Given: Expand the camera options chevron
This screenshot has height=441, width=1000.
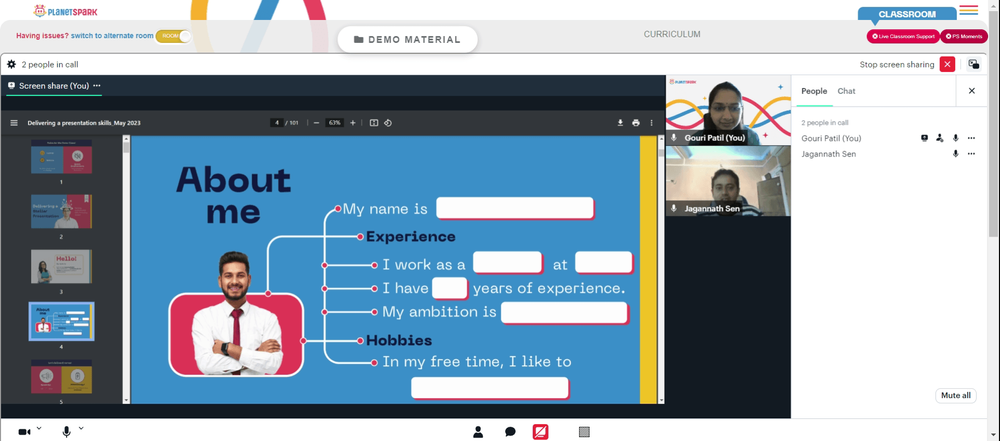Looking at the screenshot, I should (x=39, y=428).
